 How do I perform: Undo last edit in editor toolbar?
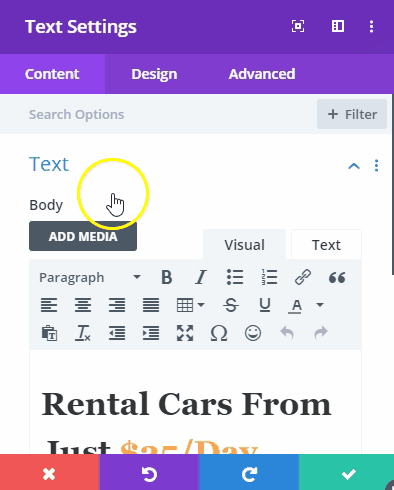[x=287, y=333]
